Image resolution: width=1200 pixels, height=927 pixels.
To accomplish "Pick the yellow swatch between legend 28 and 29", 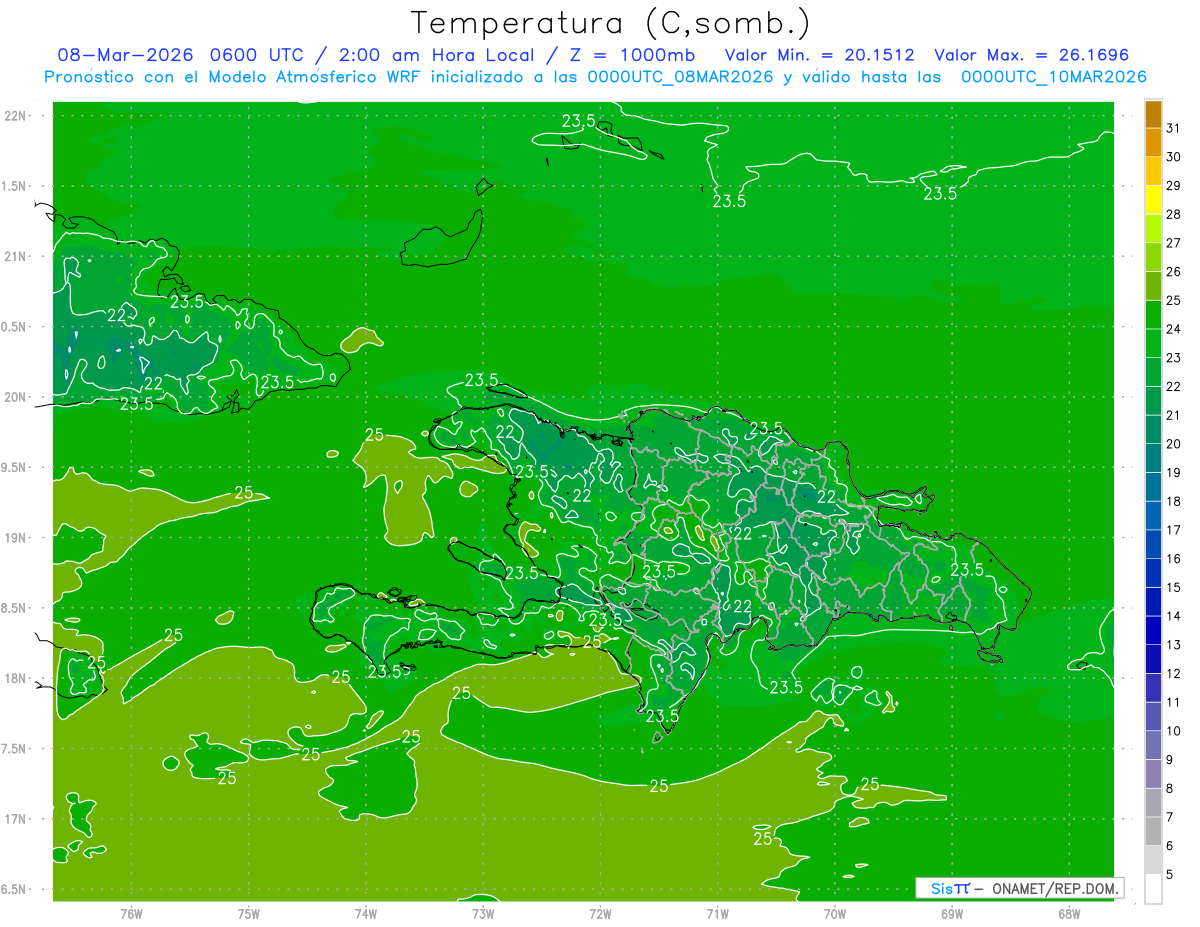I will click(x=1153, y=200).
